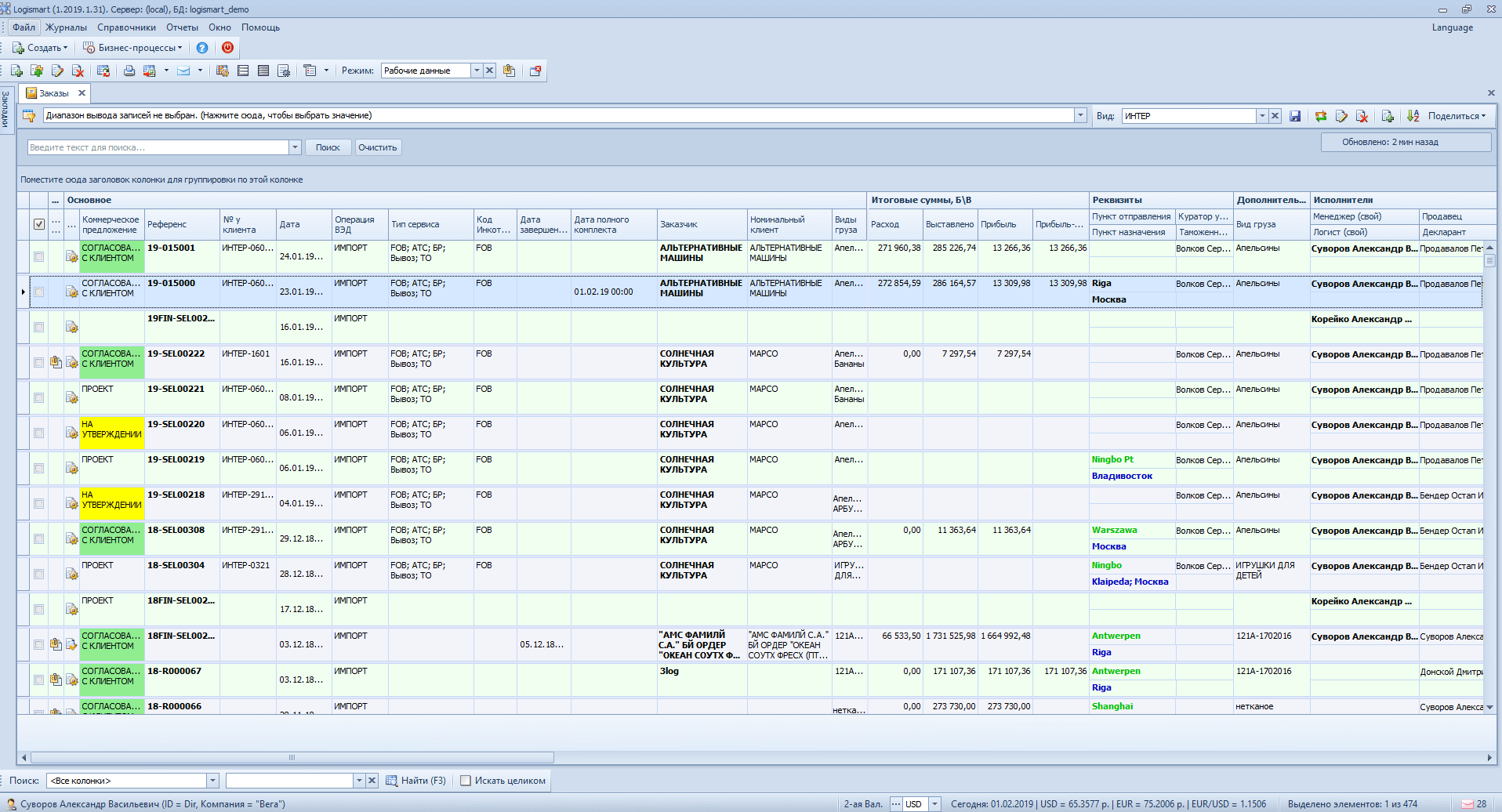Click the 'Поиск' search button
Viewport: 1502px width, 812px height.
tap(328, 147)
